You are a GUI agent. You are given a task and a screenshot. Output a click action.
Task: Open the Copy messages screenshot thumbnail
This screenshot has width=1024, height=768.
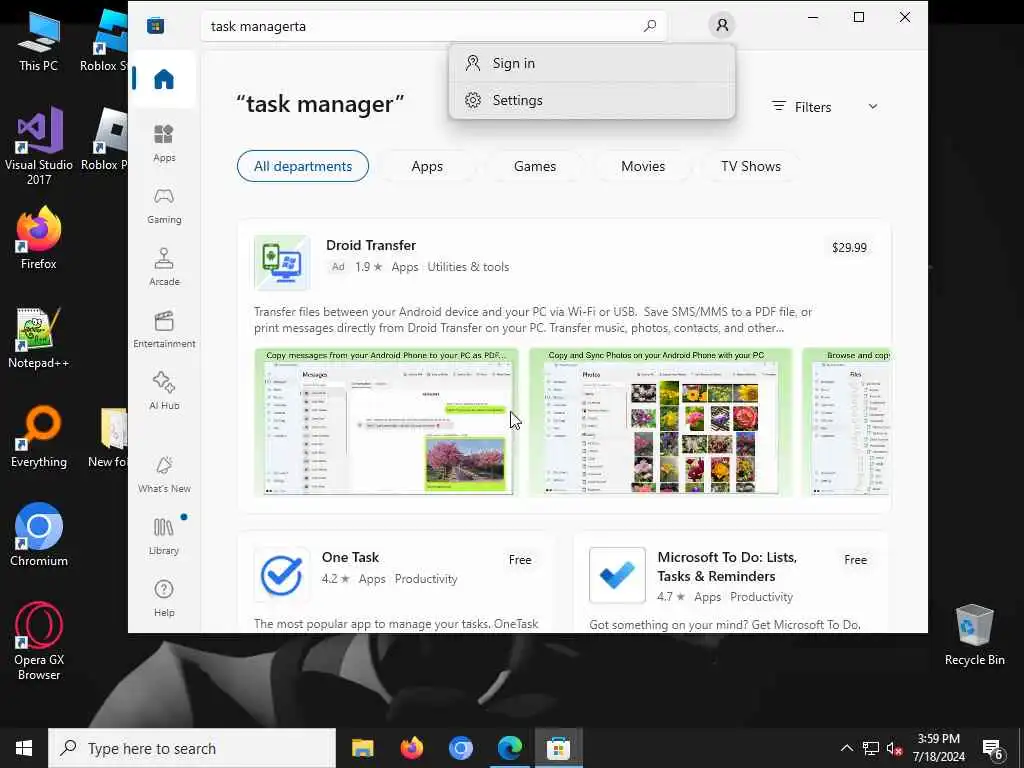386,422
